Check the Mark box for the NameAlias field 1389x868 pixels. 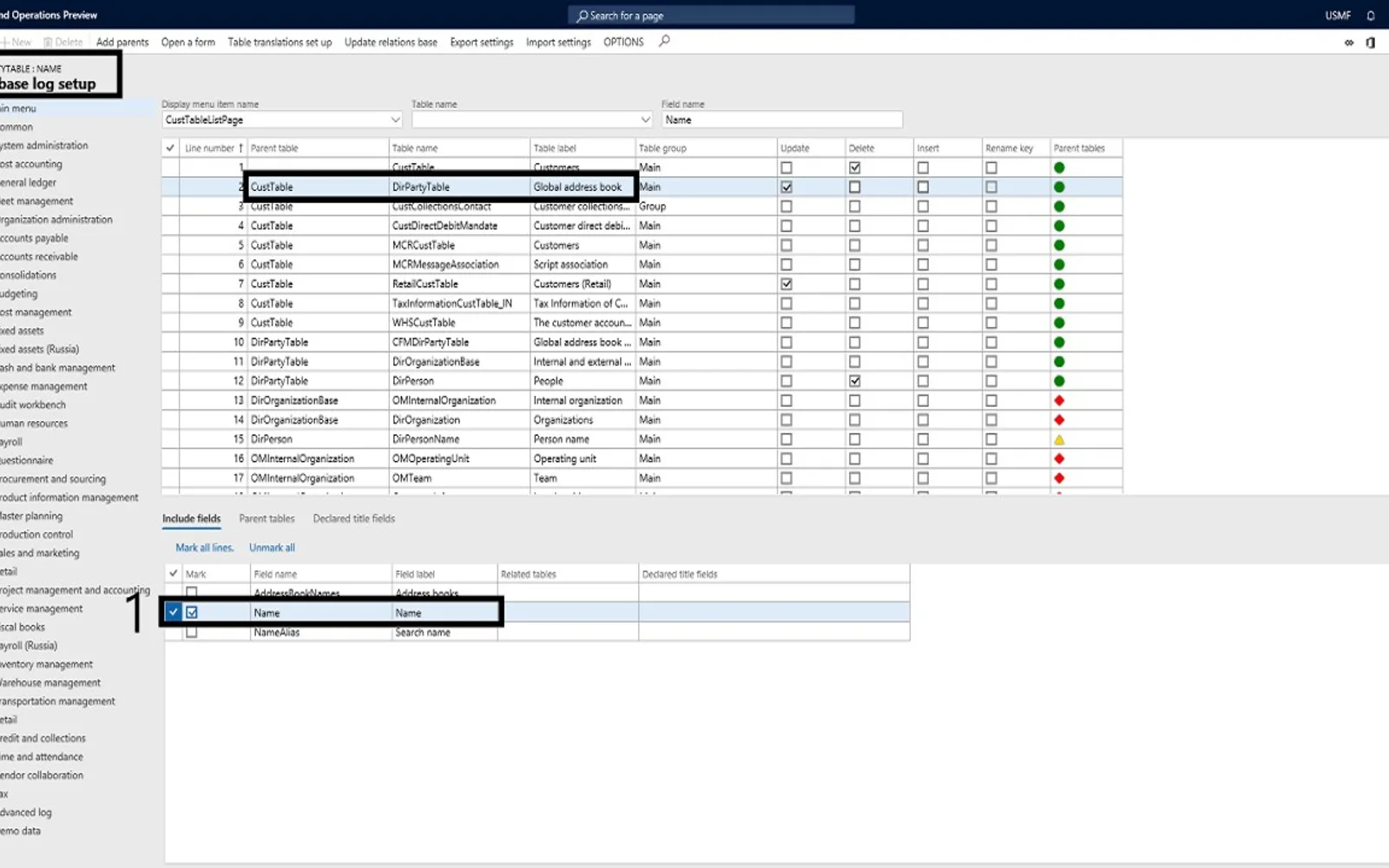pyautogui.click(x=192, y=632)
